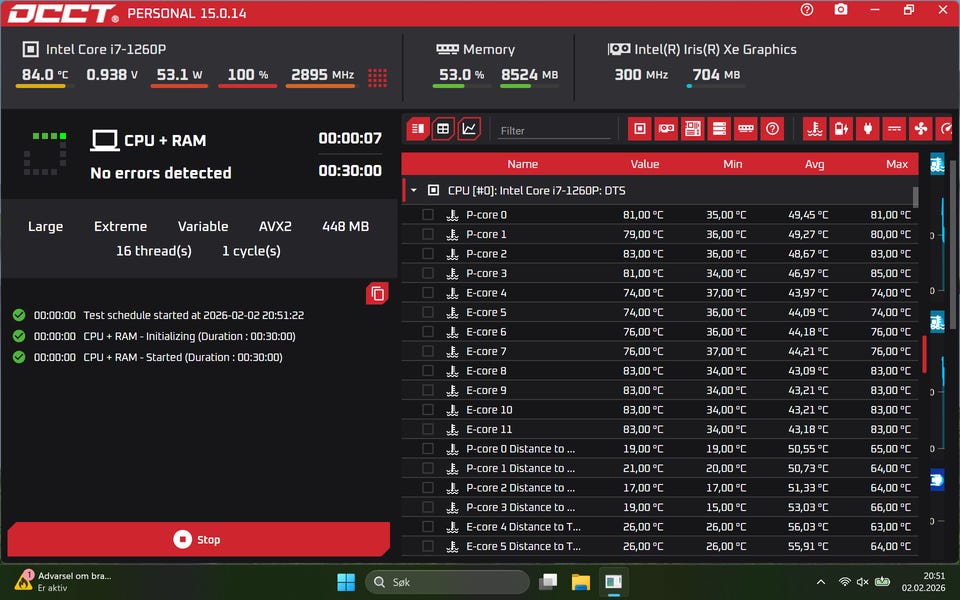The height and width of the screenshot is (600, 960).
Task: Check the P-core 0 checkbox
Action: [428, 214]
